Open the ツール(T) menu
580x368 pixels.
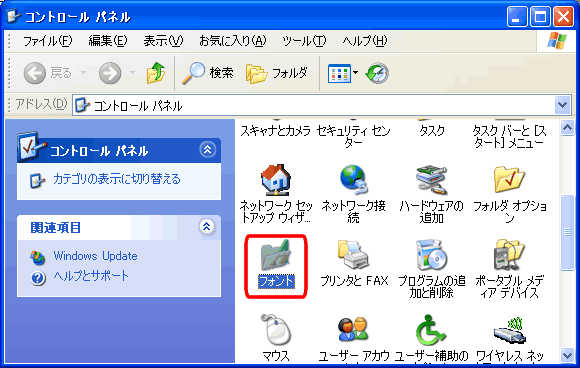(x=304, y=41)
